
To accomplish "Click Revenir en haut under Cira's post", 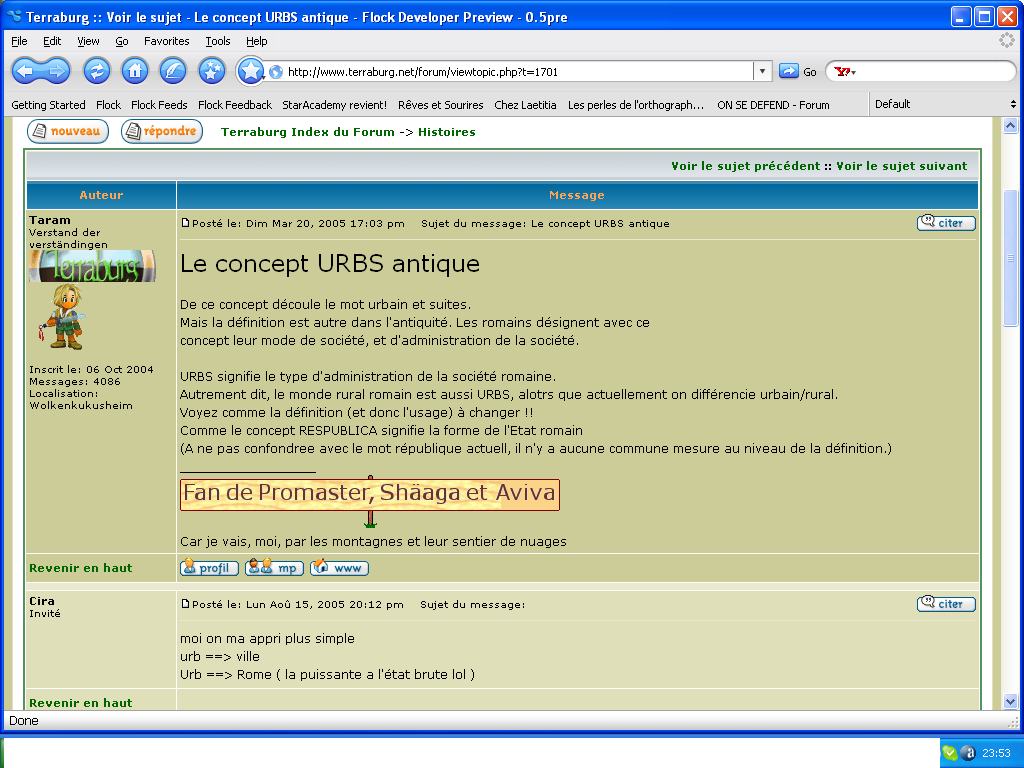I will (x=80, y=703).
